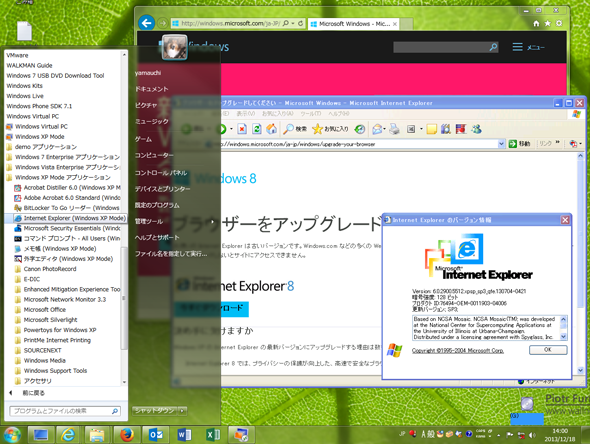
Task: Open address dropdown in XP Internet Explorer
Action: click(501, 144)
